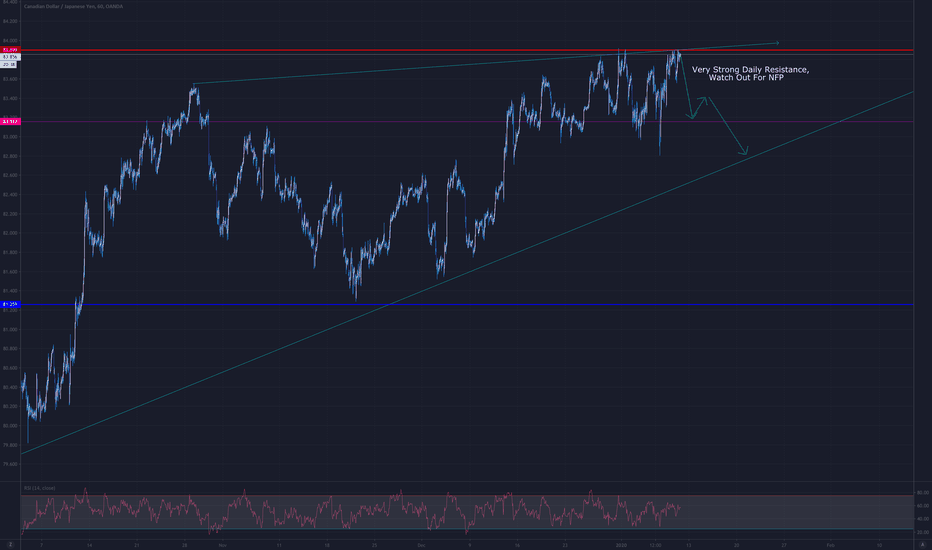Click the icon in bottom-left chart corner
Viewport: 932px width, 550px height.
[11, 545]
